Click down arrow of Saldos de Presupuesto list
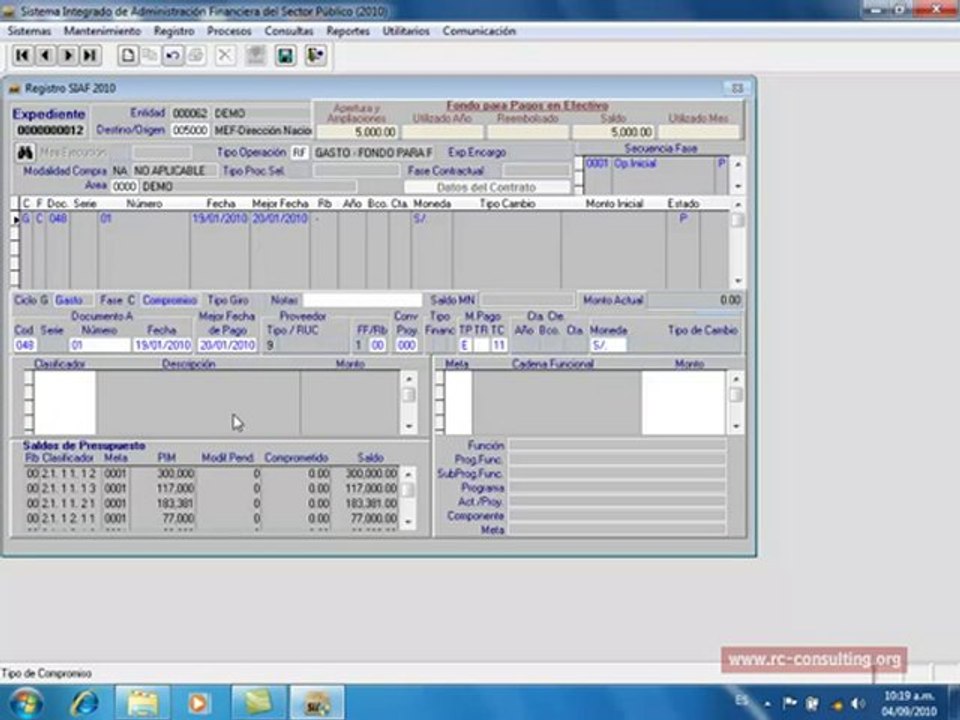Viewport: 960px width, 720px height. point(408,522)
